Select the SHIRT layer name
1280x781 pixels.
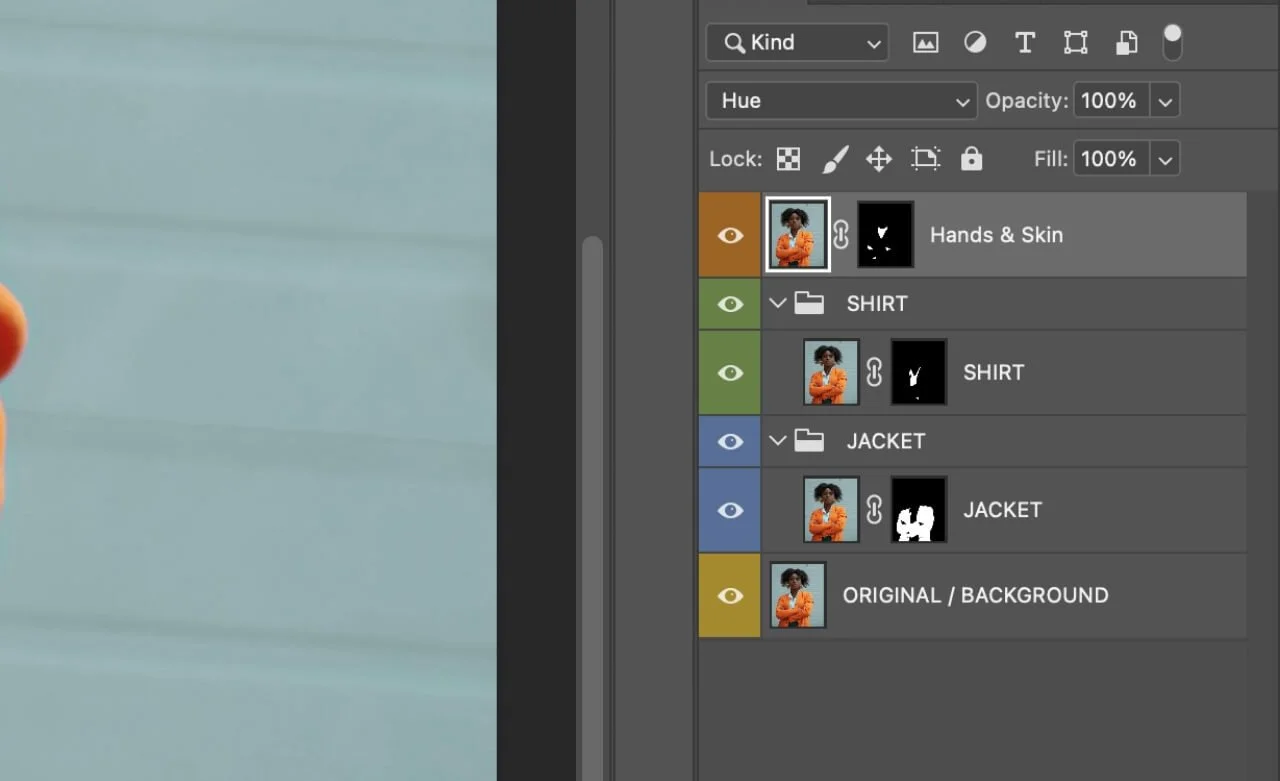pos(993,372)
